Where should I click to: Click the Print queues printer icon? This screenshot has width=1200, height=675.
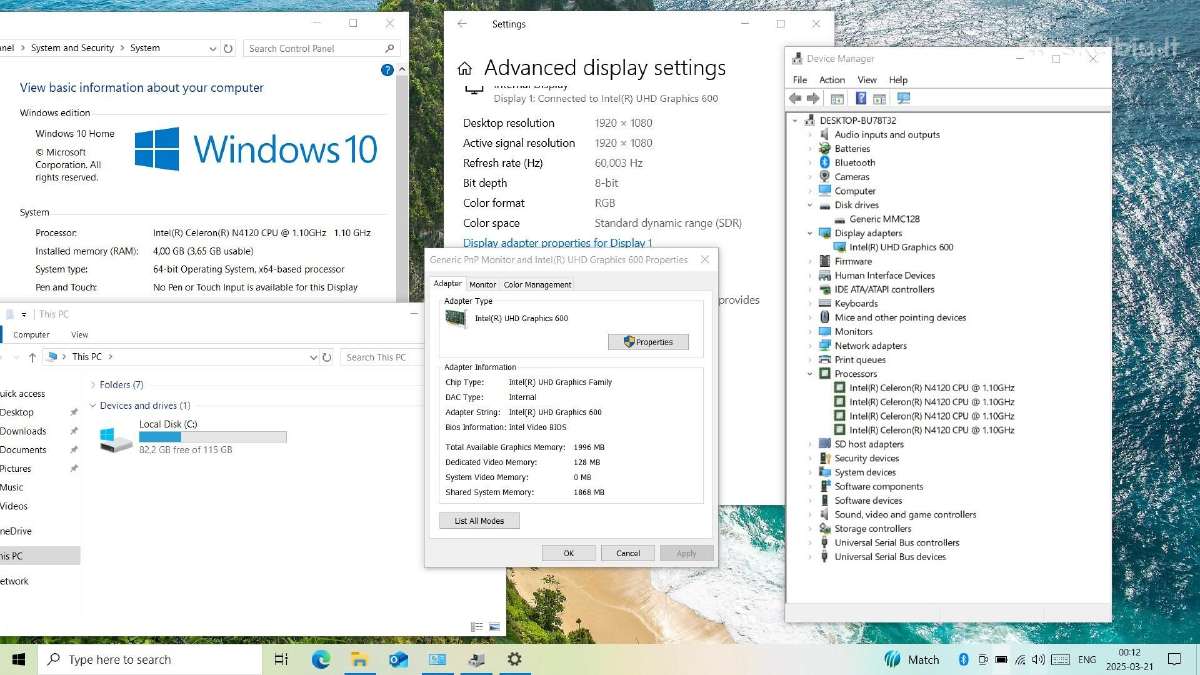point(825,359)
